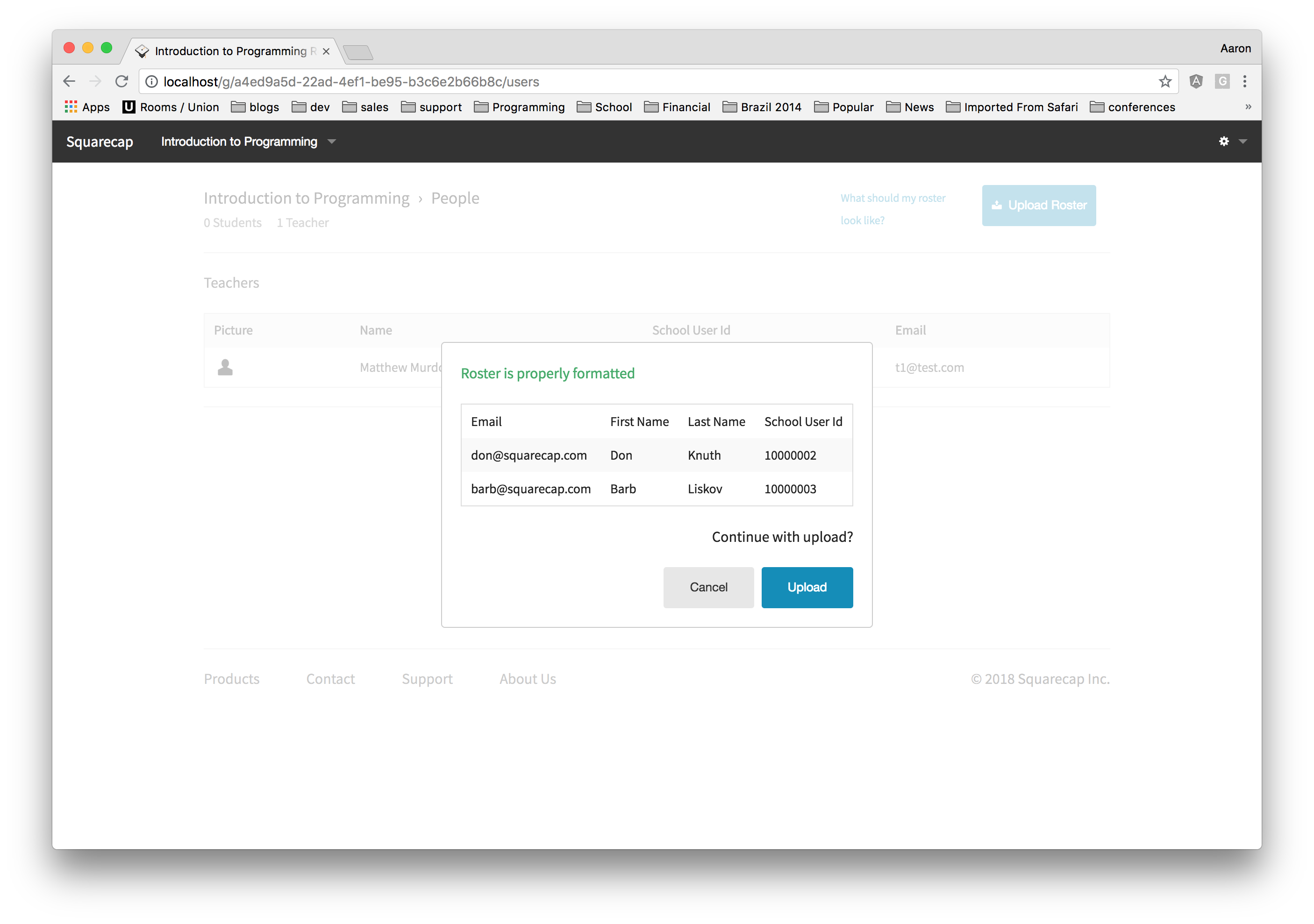The width and height of the screenshot is (1314, 924).
Task: Open the Programming bookmarks folder
Action: (x=519, y=107)
